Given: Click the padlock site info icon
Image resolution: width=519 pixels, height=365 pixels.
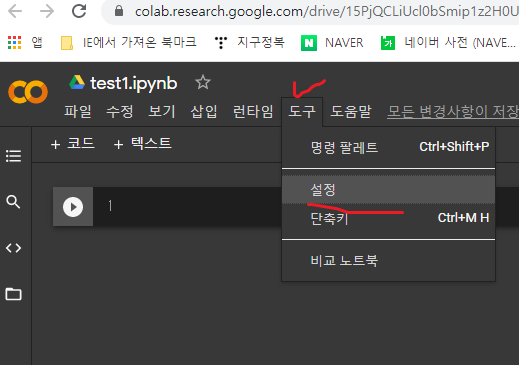Looking at the screenshot, I should pyautogui.click(x=119, y=11).
